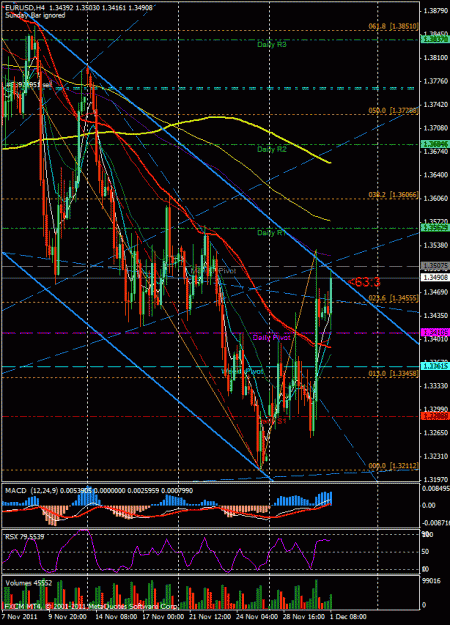Viewport: 450px width, 625px height.
Task: Click the green 1.35629 price tag
Action: 436,227
